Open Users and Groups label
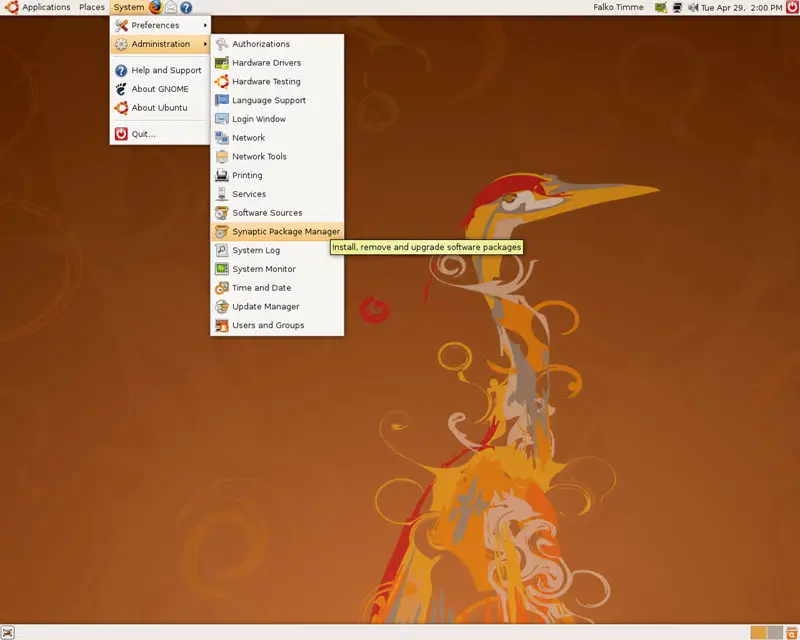Viewport: 800px width, 640px height. click(x=268, y=326)
